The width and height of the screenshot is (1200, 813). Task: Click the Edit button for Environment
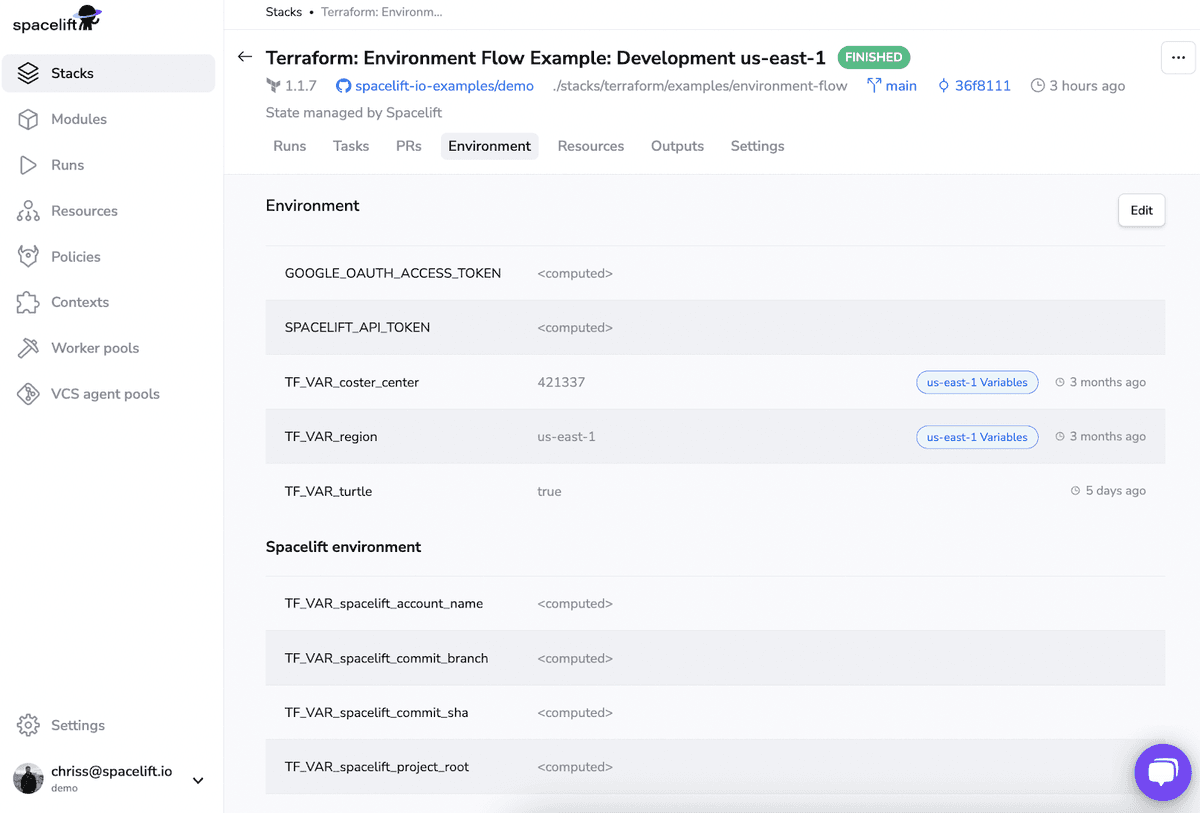(x=1141, y=210)
